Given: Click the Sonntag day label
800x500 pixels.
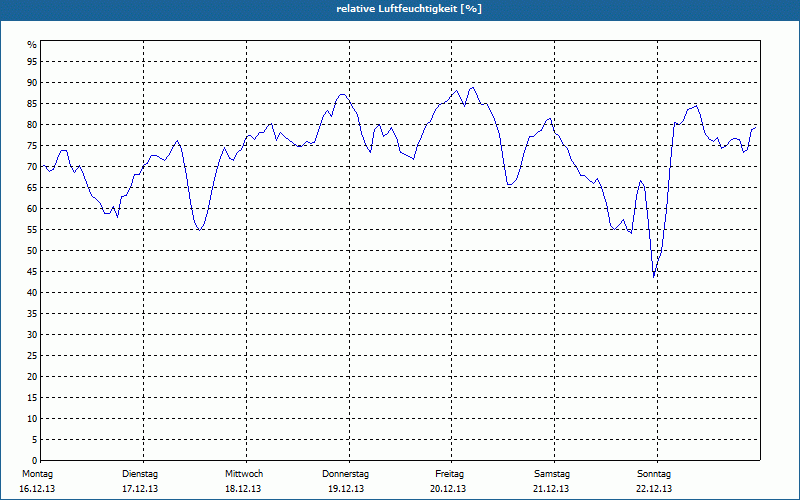Looking at the screenshot, I should (654, 474).
